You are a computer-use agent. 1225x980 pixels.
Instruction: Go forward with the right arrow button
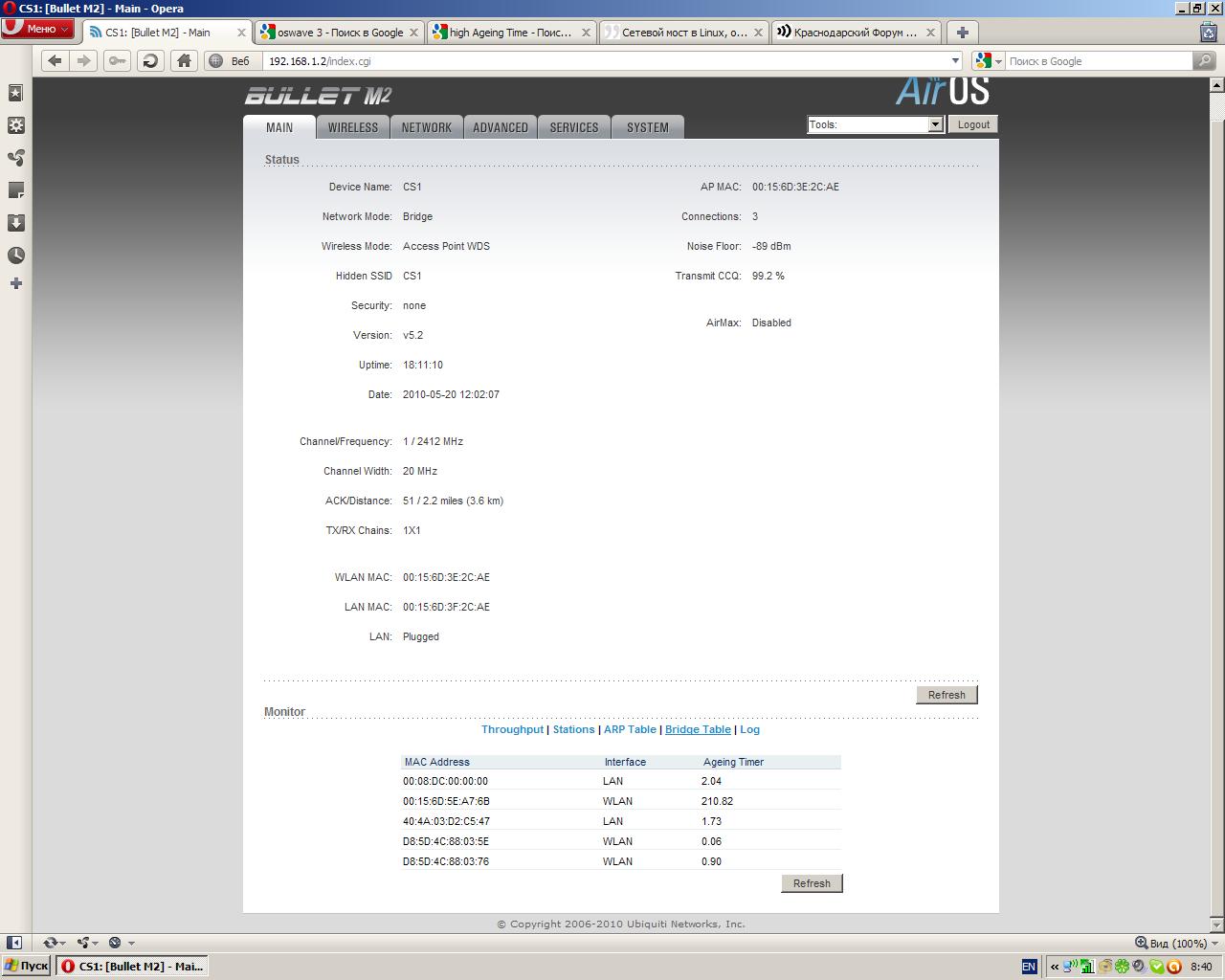(x=84, y=60)
